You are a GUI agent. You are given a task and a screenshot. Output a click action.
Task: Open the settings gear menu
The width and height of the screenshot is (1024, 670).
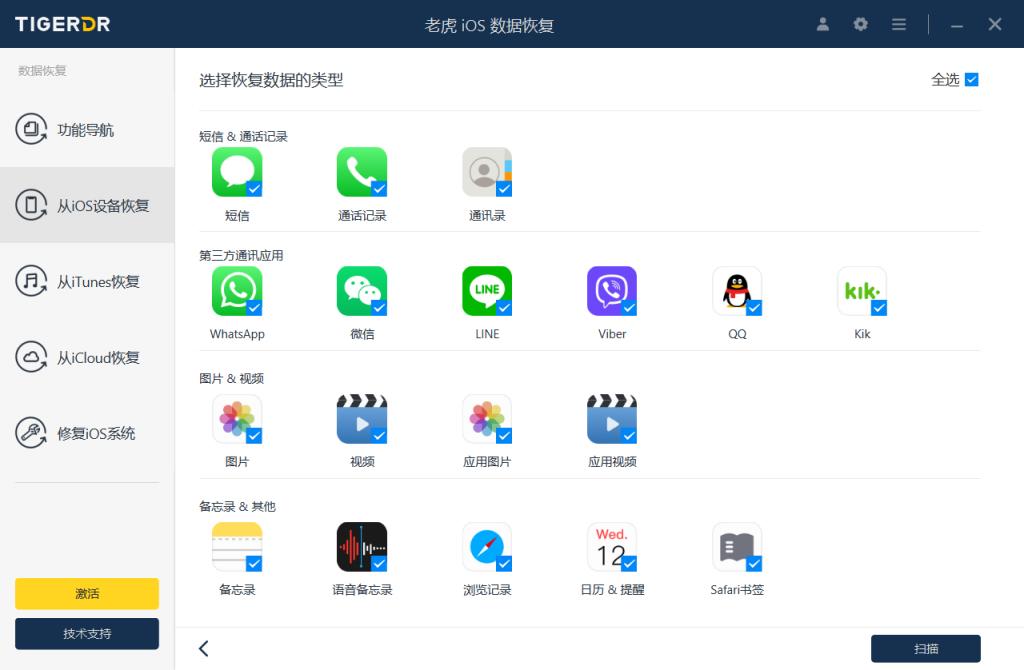tap(860, 24)
